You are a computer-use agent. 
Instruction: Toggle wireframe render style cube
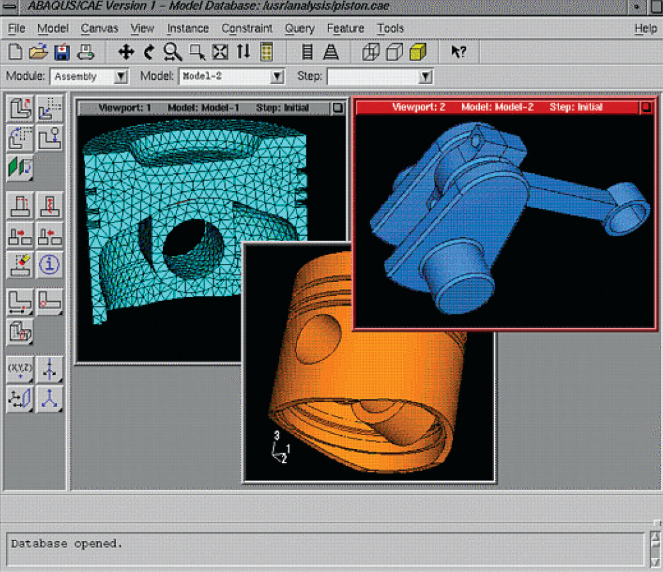point(370,52)
